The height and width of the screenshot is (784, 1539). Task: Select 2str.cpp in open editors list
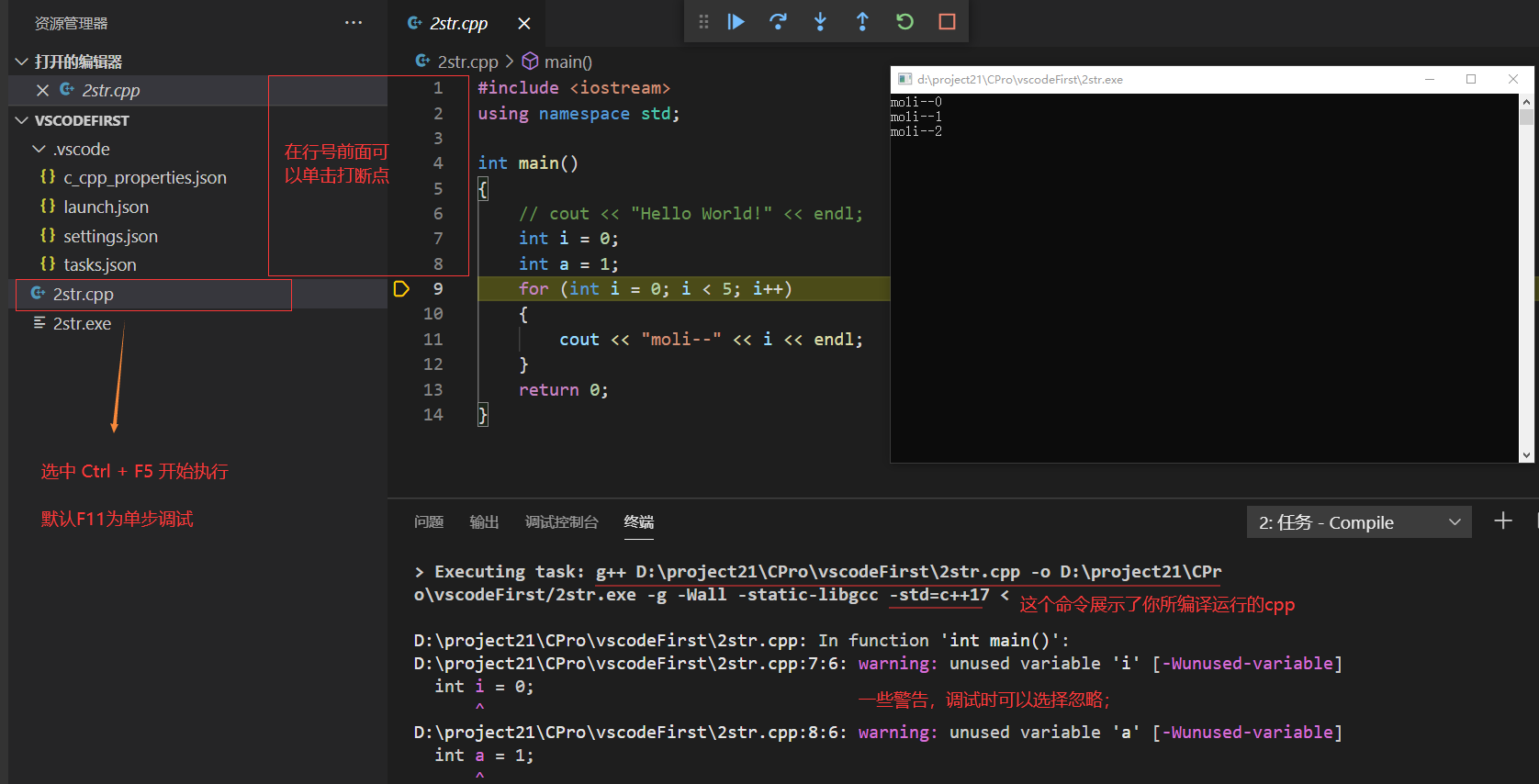click(x=110, y=90)
